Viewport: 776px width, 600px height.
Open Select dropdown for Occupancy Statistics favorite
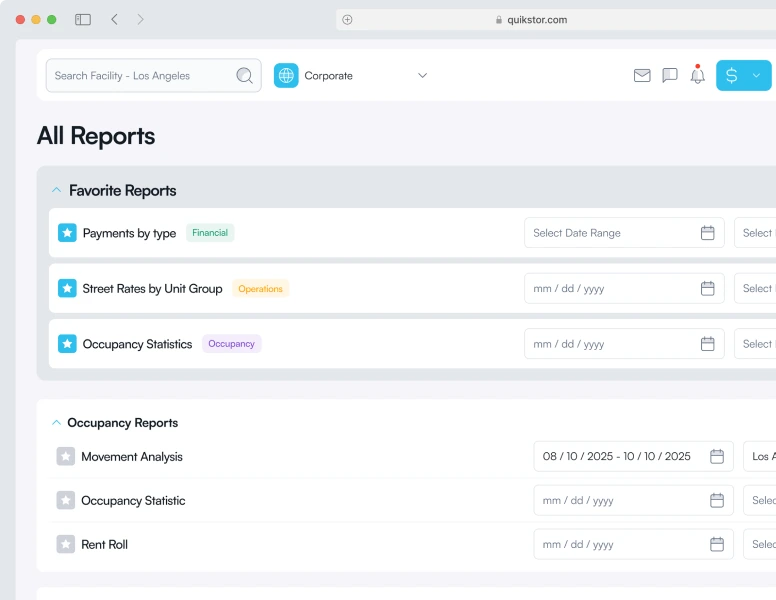[755, 344]
